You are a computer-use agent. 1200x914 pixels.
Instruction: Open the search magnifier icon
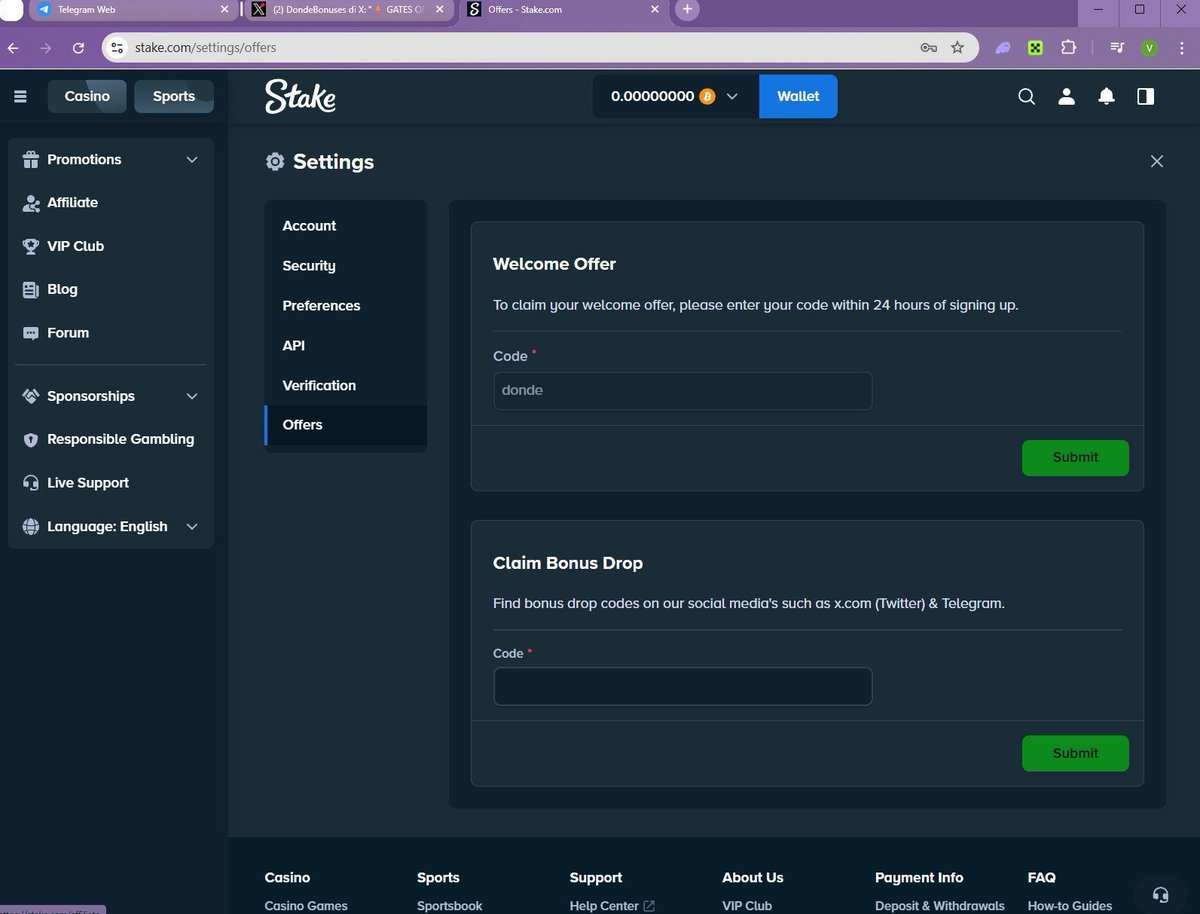pyautogui.click(x=1026, y=96)
